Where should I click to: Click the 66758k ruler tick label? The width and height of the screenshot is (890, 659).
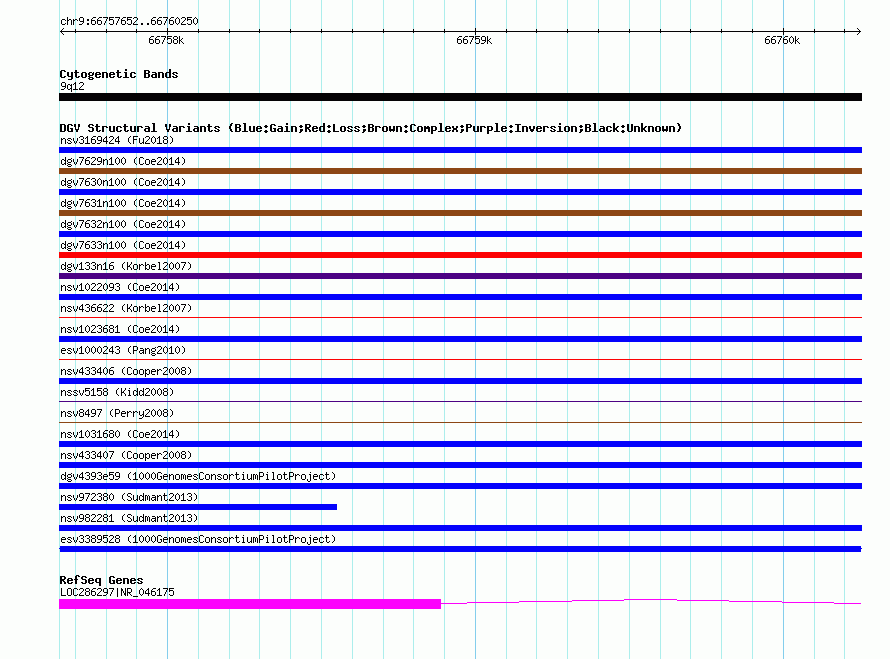coord(166,40)
